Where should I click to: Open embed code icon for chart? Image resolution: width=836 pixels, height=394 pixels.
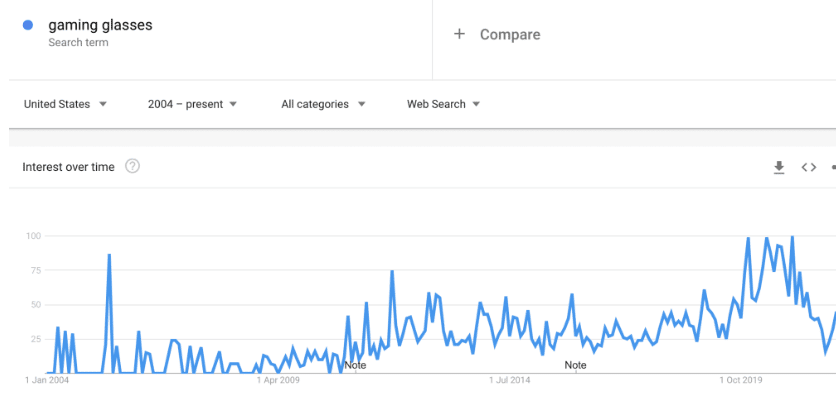point(809,167)
